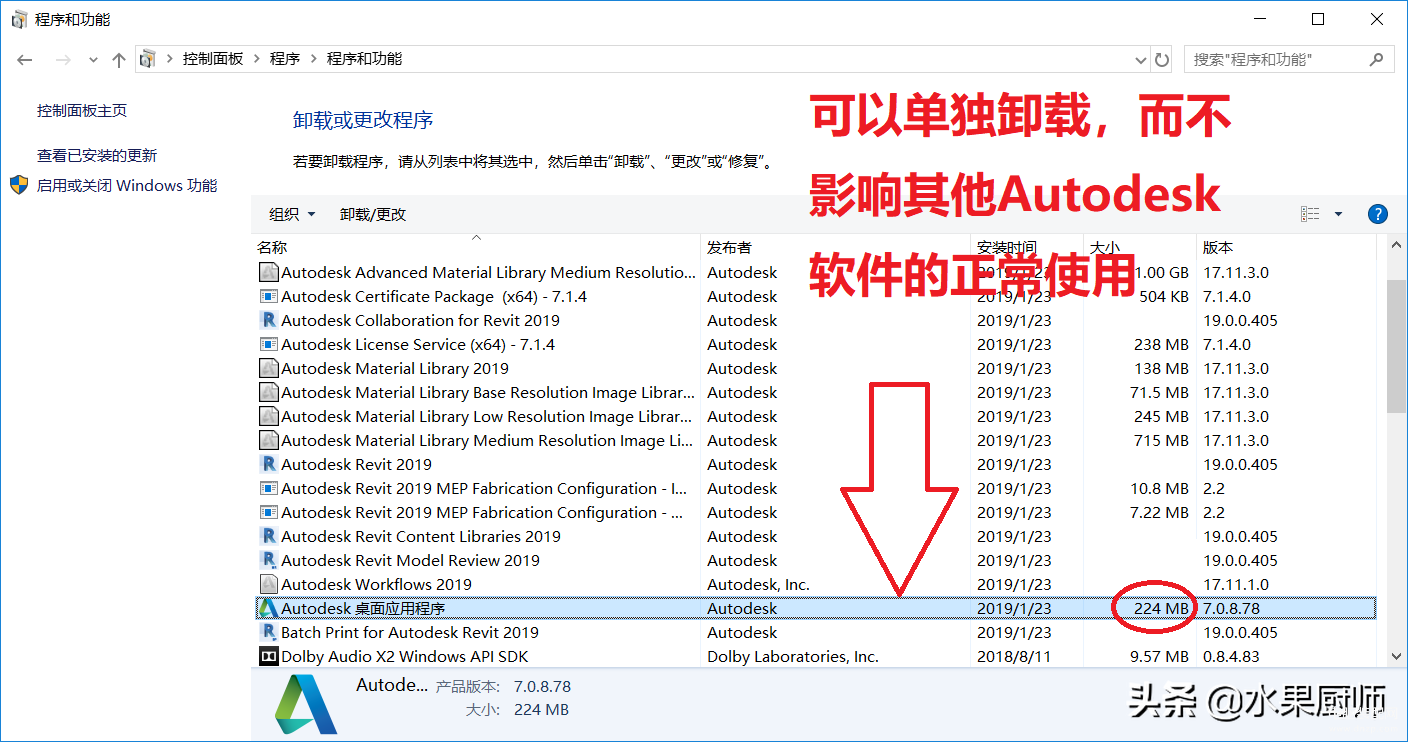Select Autodesk Material Library Base Resolution row
The image size is (1408, 742).
(815, 392)
